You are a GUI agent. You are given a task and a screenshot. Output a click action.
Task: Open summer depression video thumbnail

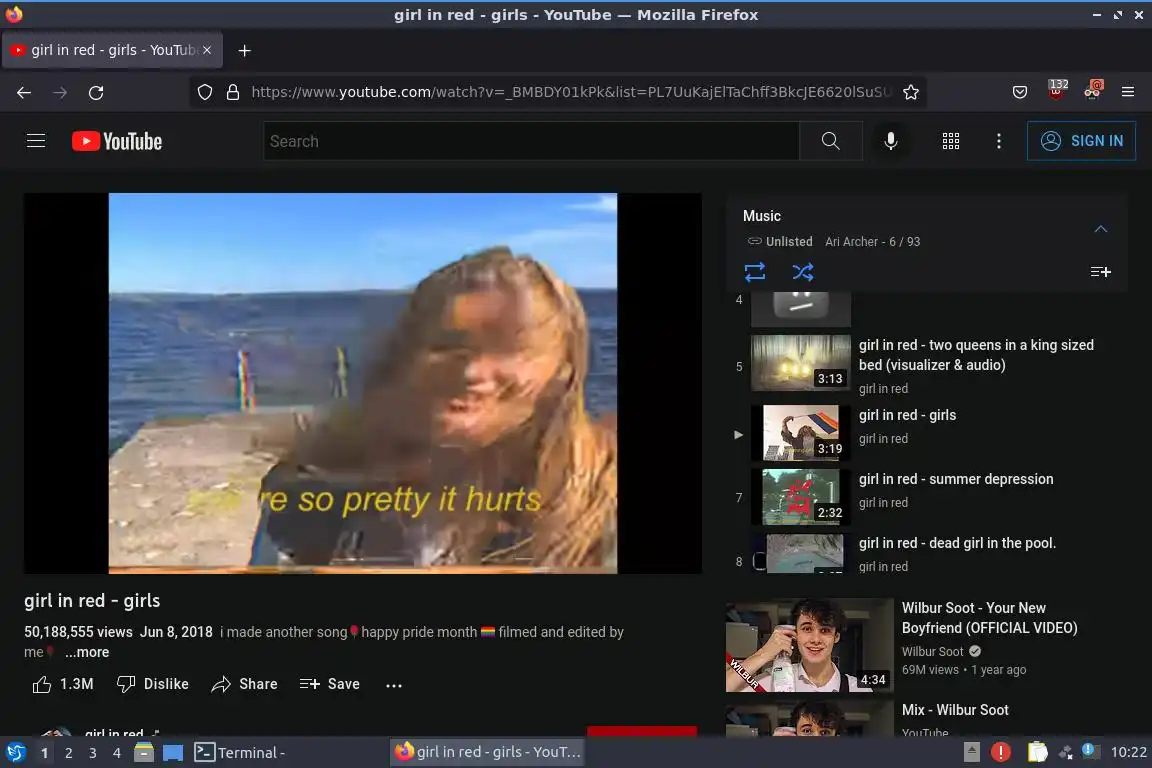tap(801, 498)
